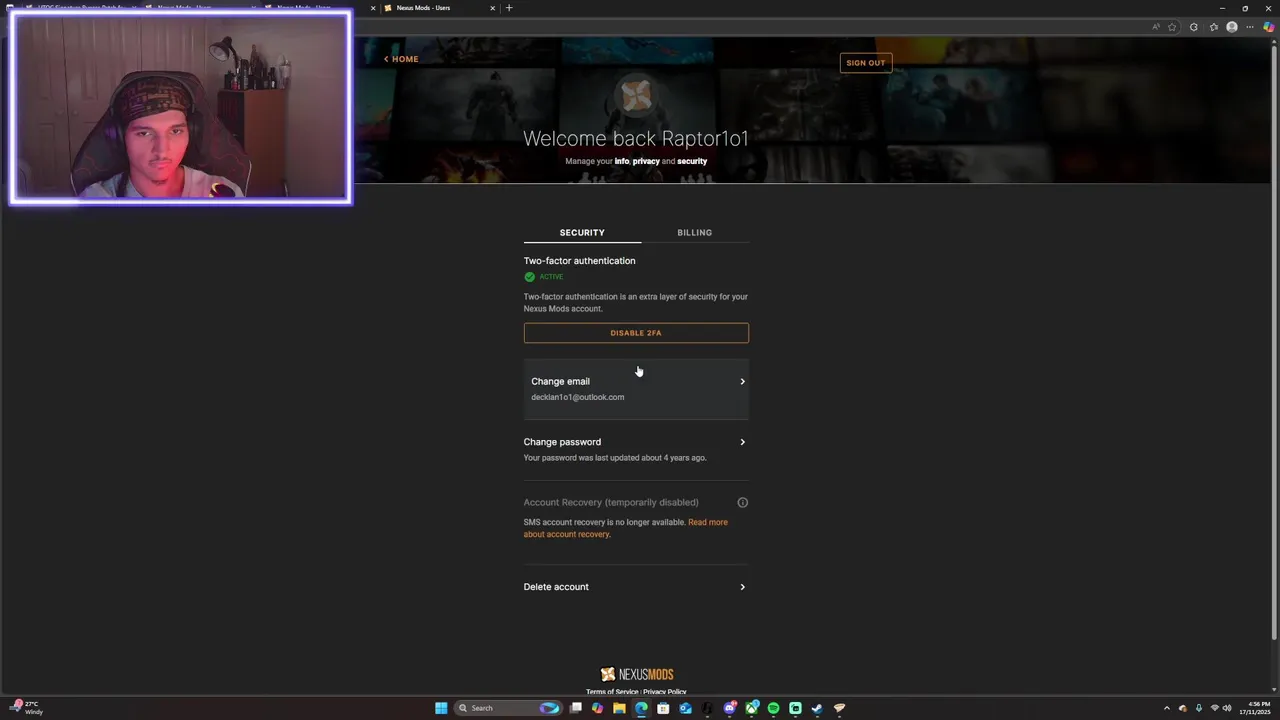The height and width of the screenshot is (720, 1280).
Task: Open Steam from the taskbar
Action: point(817,708)
